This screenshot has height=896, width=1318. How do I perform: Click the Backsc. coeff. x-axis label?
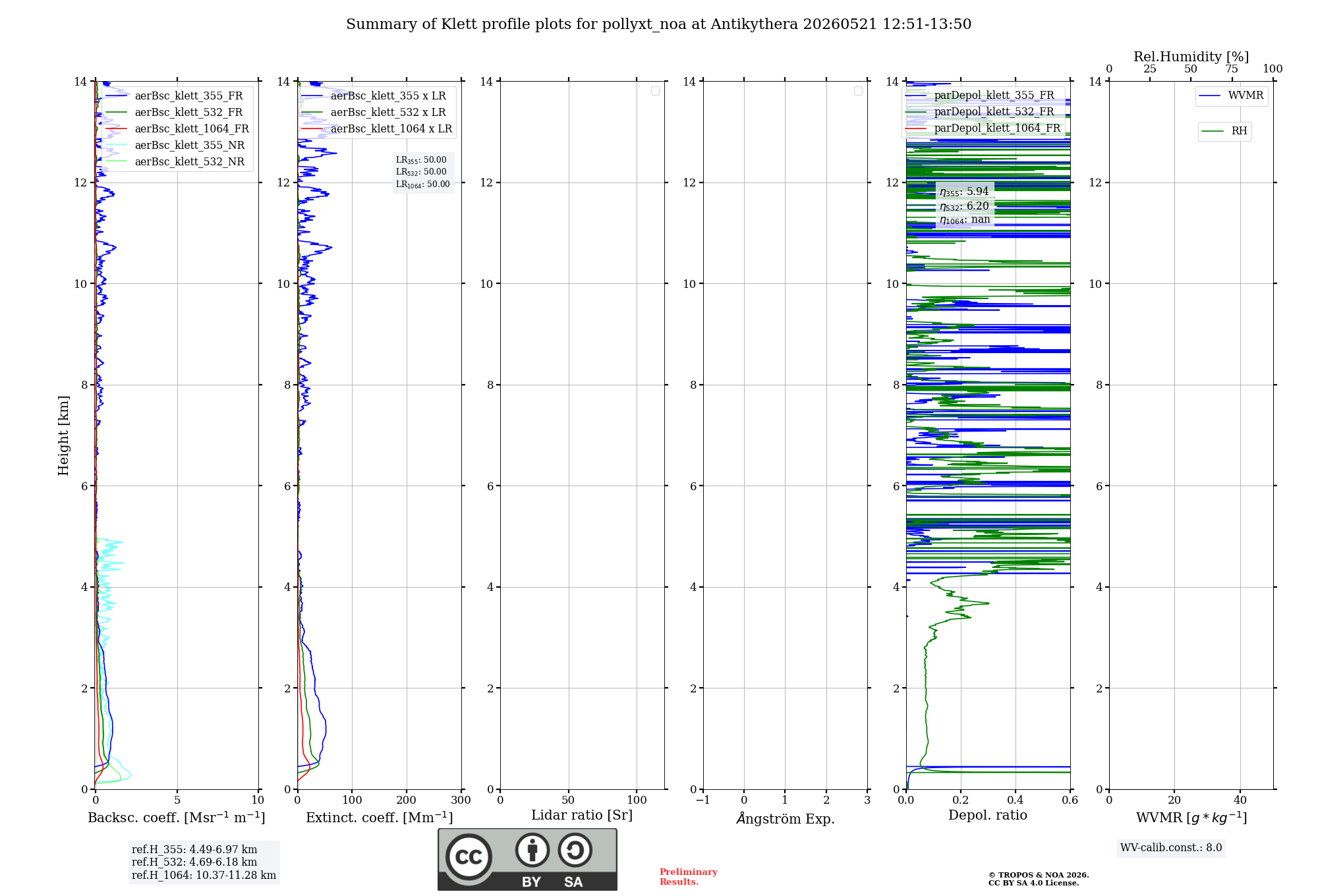pyautogui.click(x=177, y=818)
